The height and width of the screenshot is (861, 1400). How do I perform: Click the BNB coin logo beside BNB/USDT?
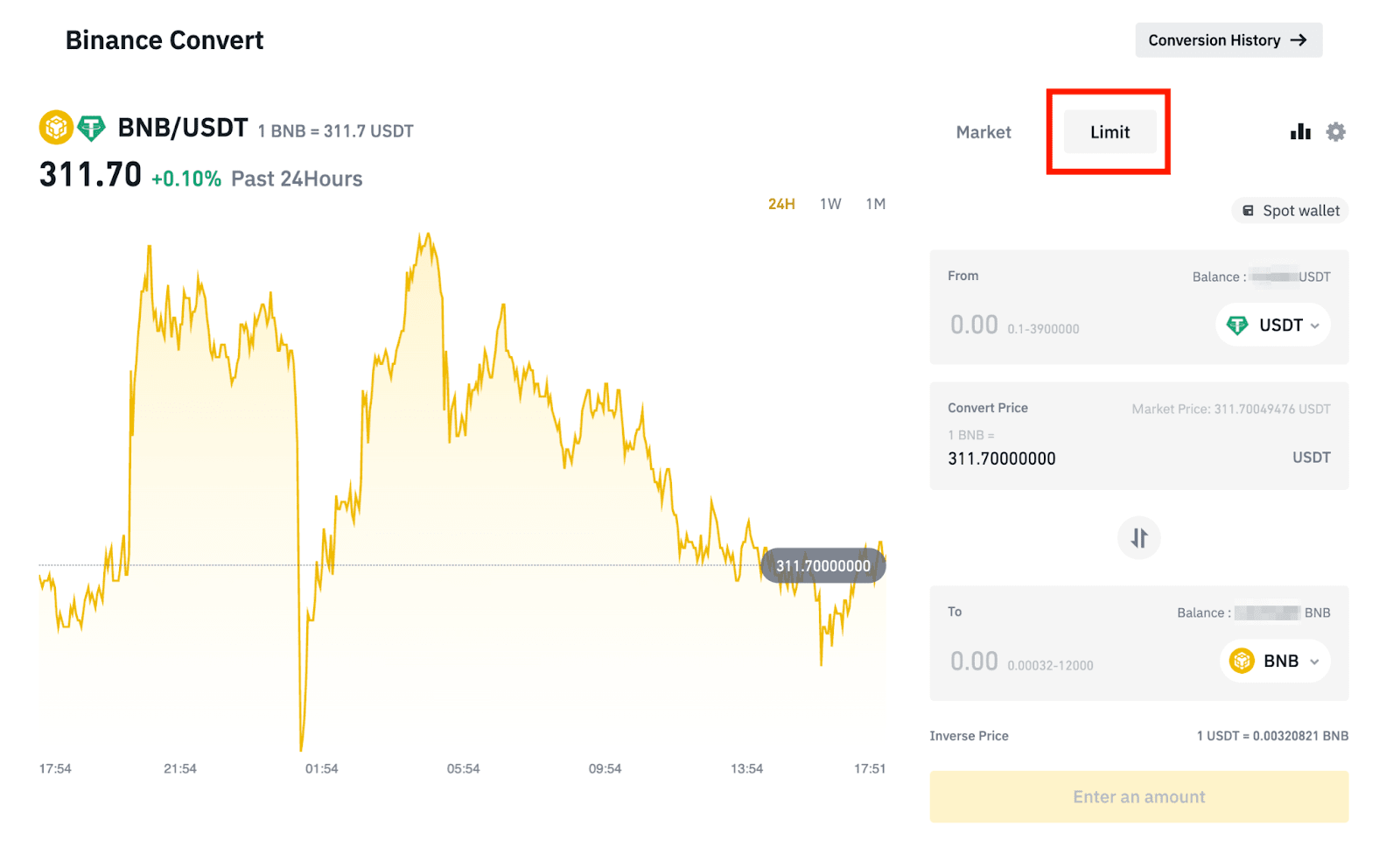pyautogui.click(x=56, y=128)
